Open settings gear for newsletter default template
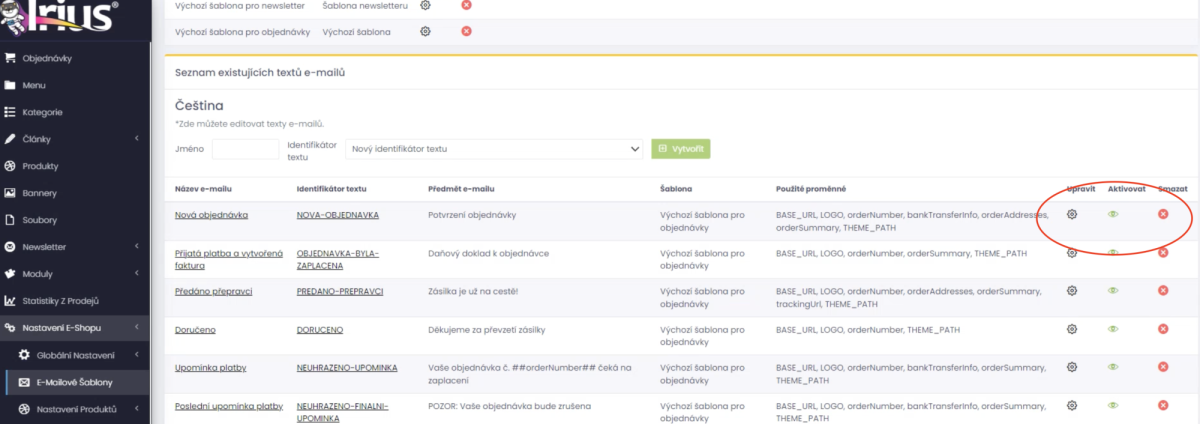Viewport: 1200px width, 424px height. [425, 5]
